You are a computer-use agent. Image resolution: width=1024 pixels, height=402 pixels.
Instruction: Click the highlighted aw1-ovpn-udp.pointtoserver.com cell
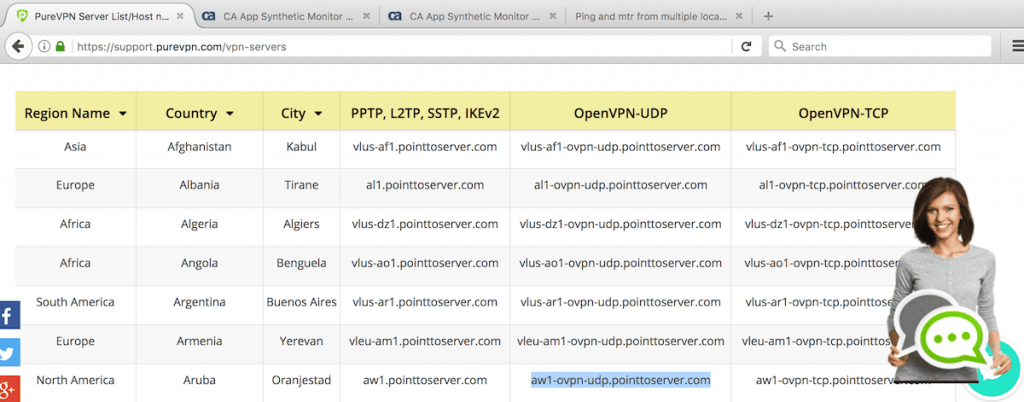[620, 380]
